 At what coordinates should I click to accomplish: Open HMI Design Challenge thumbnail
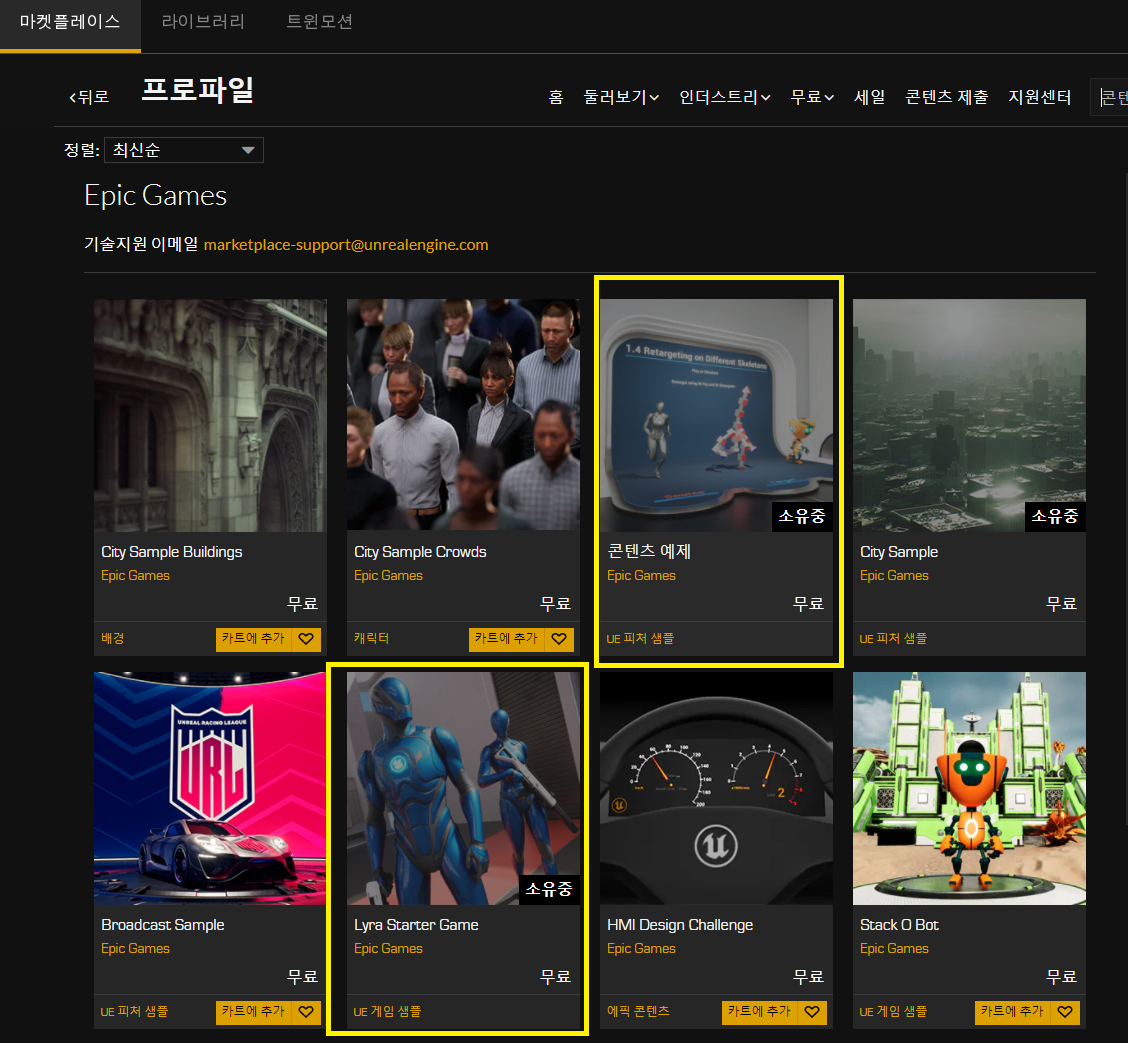(x=717, y=788)
